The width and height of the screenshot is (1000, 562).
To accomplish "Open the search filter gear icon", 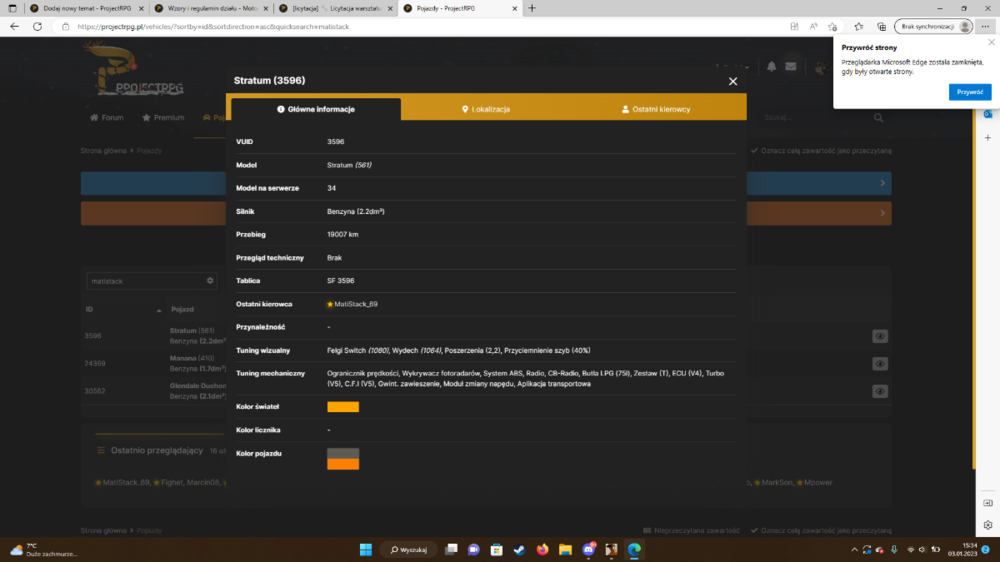I will 210,281.
